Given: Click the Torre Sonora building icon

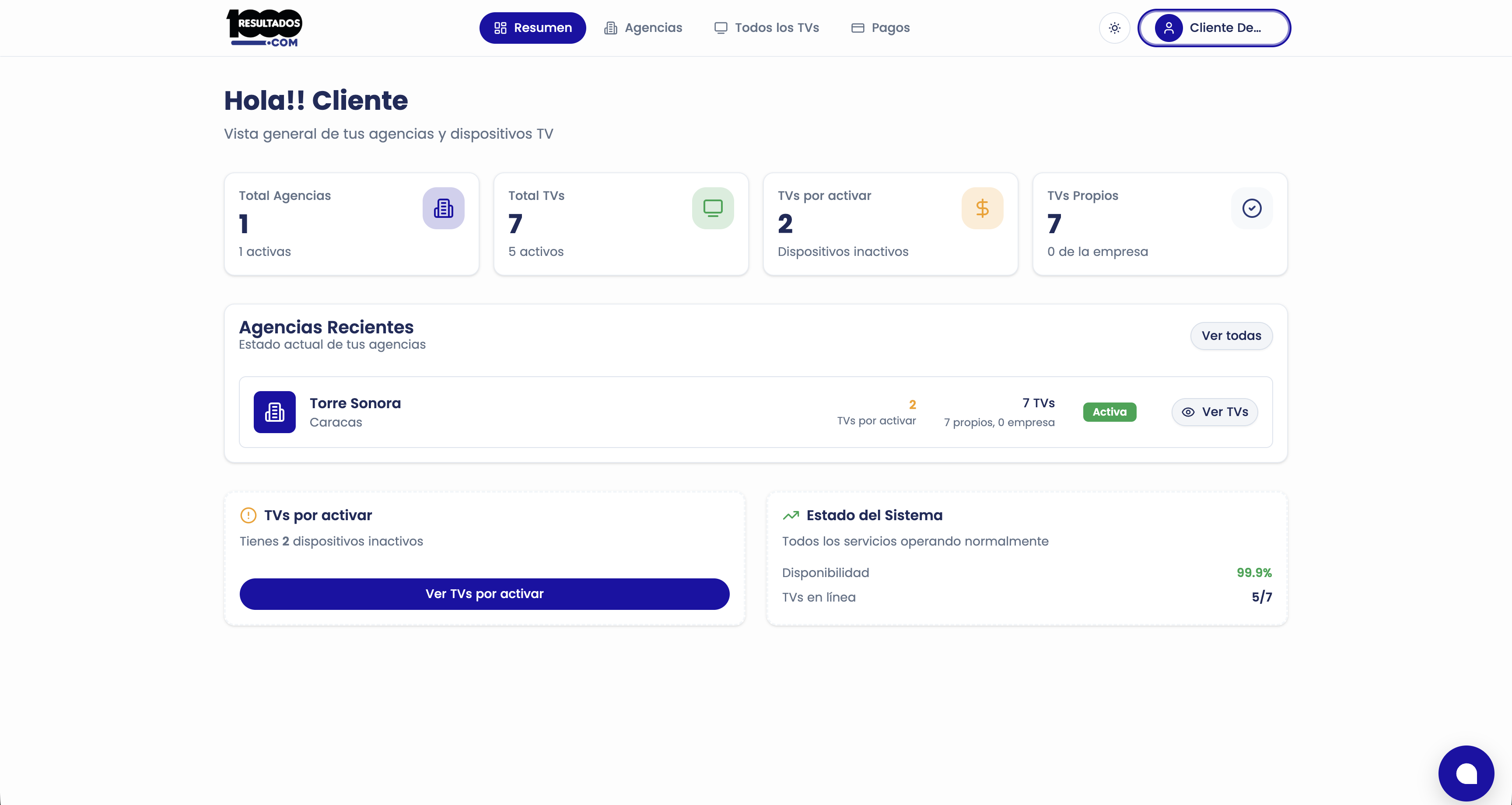Looking at the screenshot, I should point(274,412).
